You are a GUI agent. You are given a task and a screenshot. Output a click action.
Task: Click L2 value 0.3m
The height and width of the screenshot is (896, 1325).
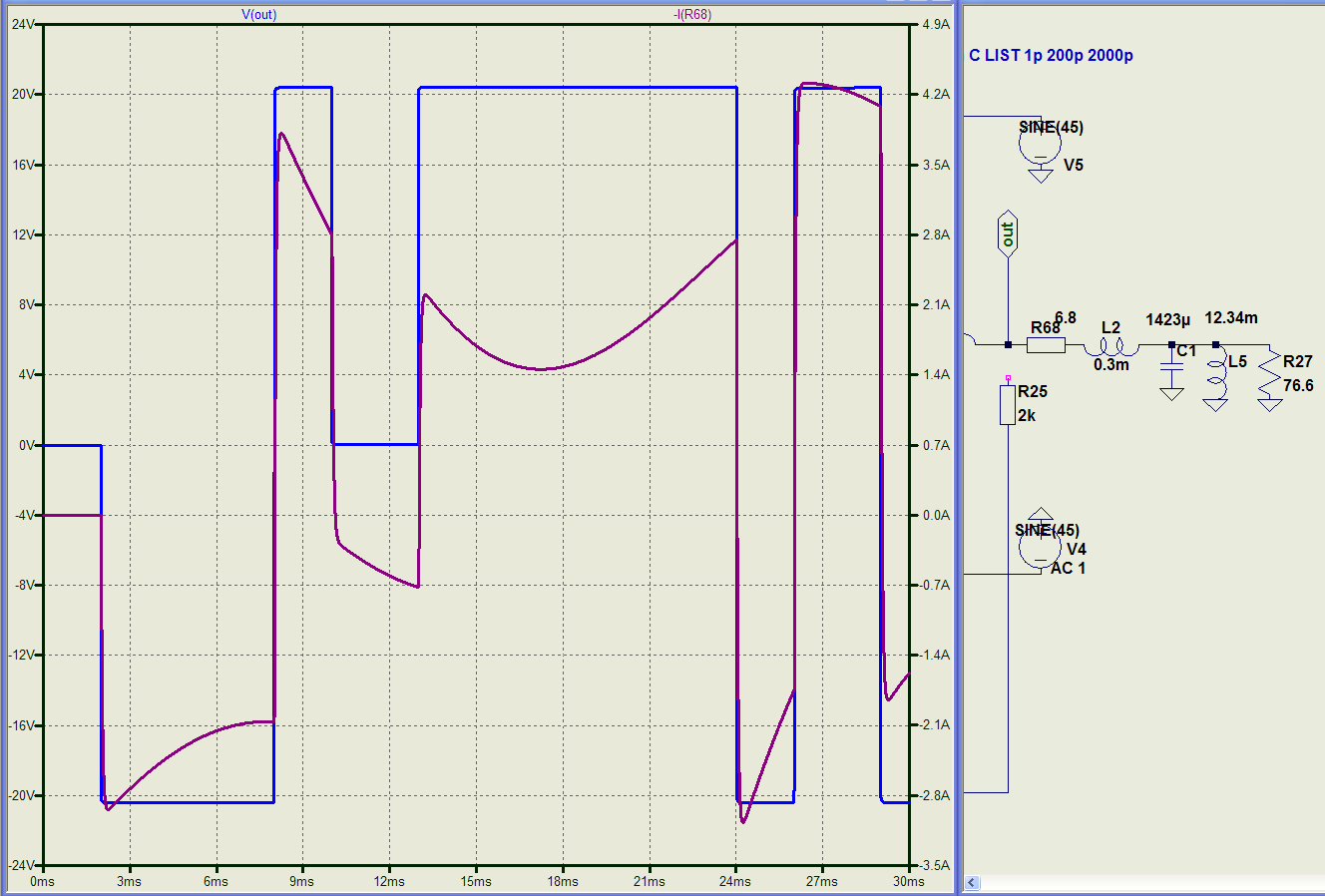pos(1111,365)
